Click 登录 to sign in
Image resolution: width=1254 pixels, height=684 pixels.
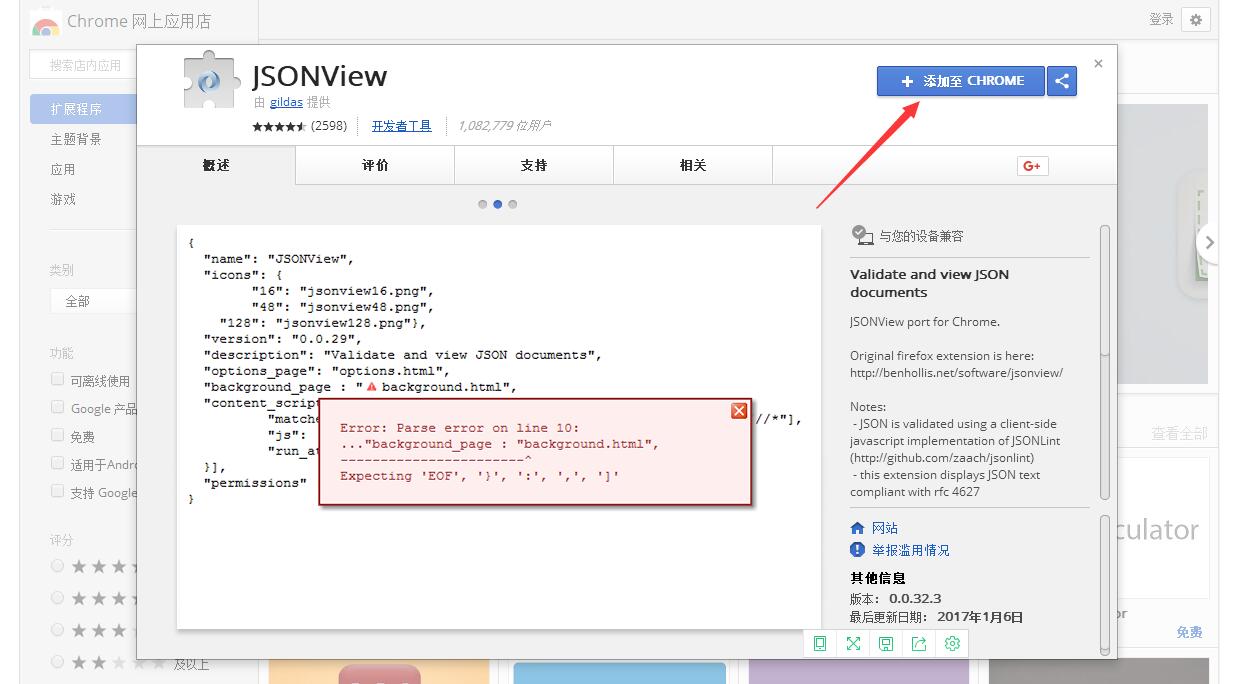click(x=1161, y=20)
